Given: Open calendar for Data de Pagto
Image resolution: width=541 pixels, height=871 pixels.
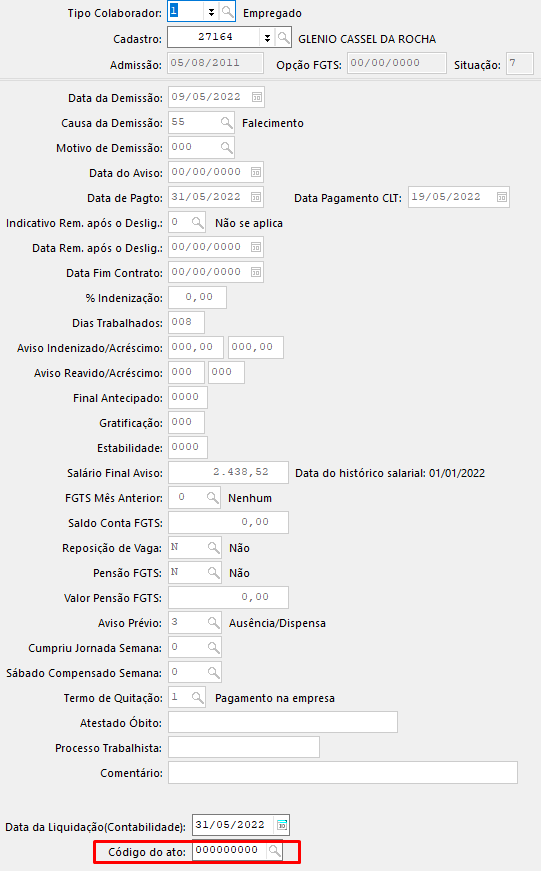Looking at the screenshot, I should (256, 197).
